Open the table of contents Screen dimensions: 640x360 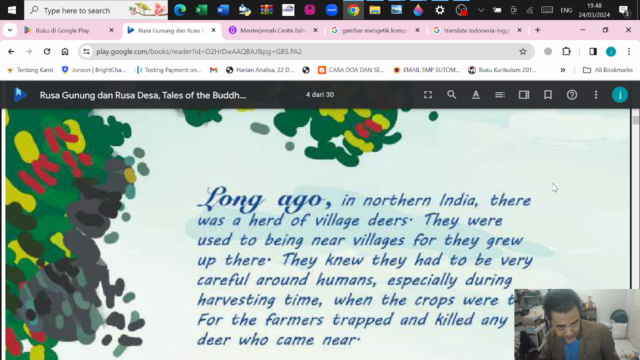pos(500,95)
